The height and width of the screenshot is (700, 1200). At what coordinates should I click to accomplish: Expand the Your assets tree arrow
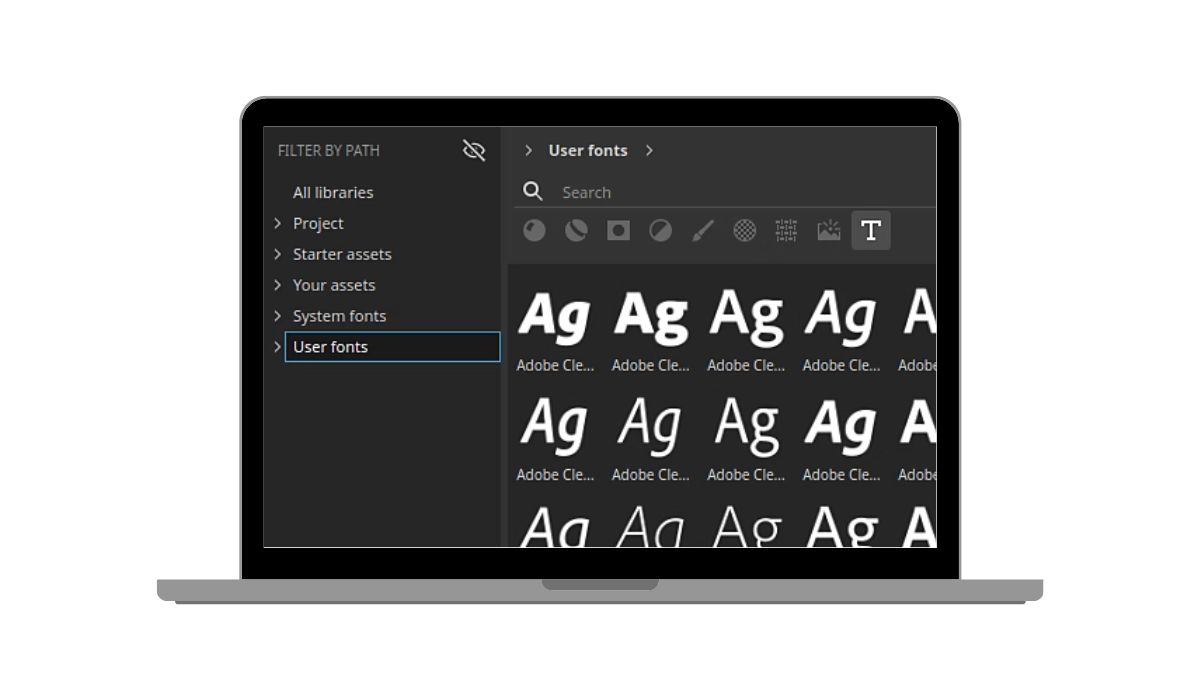coord(278,285)
